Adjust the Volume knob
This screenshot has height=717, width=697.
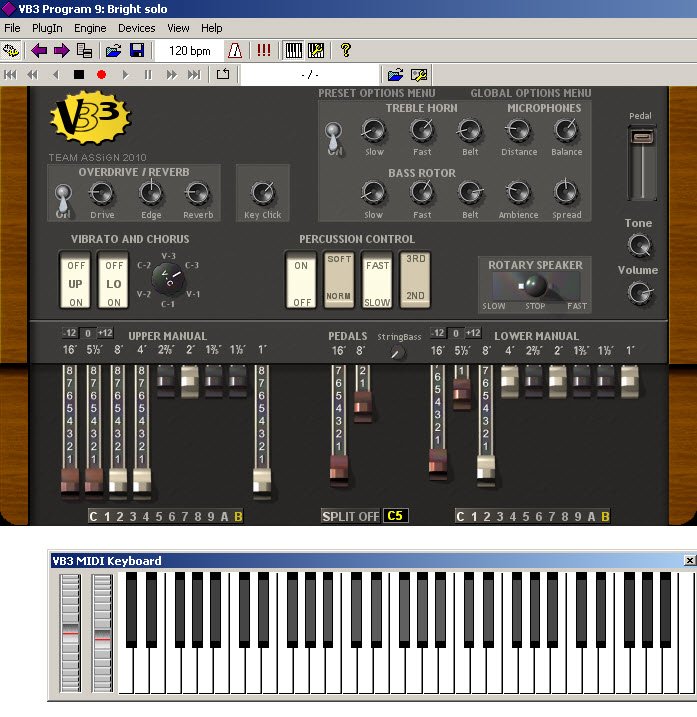coord(639,293)
